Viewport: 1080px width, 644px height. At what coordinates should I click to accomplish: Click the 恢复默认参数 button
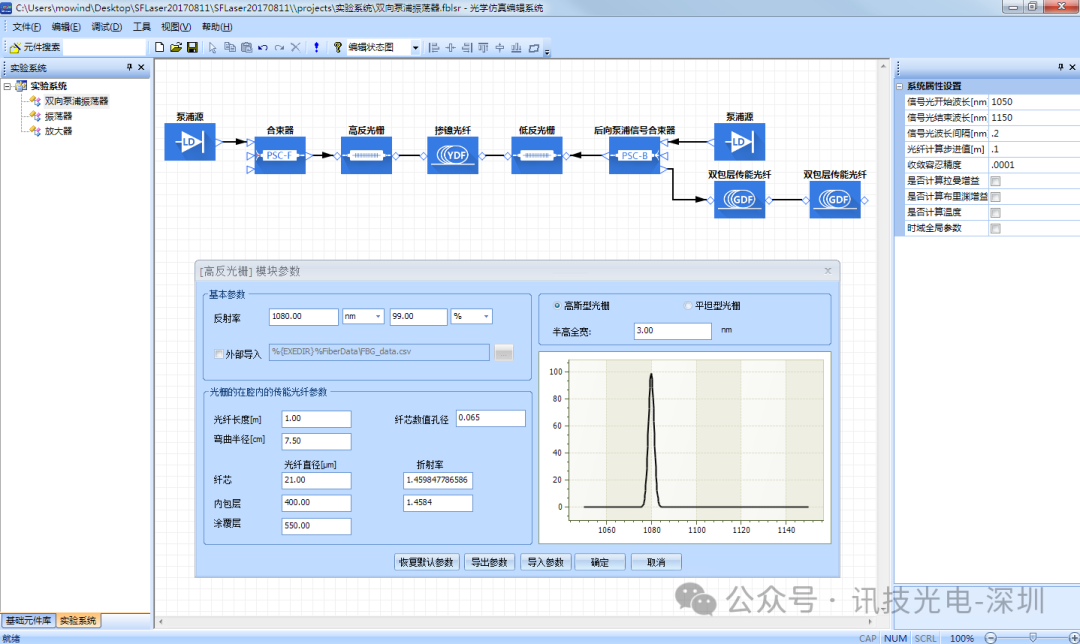click(426, 562)
